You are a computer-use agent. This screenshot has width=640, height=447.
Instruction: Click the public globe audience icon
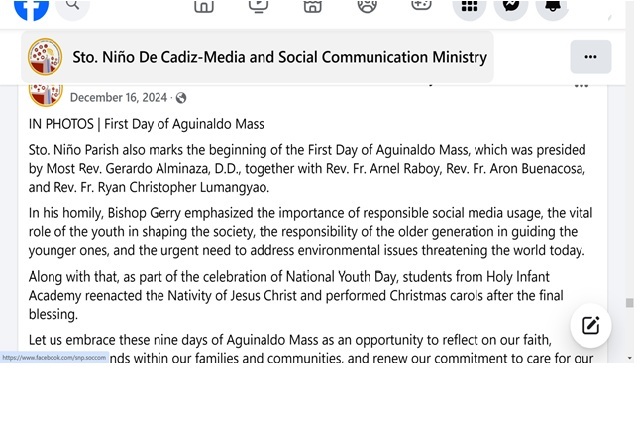(x=181, y=98)
